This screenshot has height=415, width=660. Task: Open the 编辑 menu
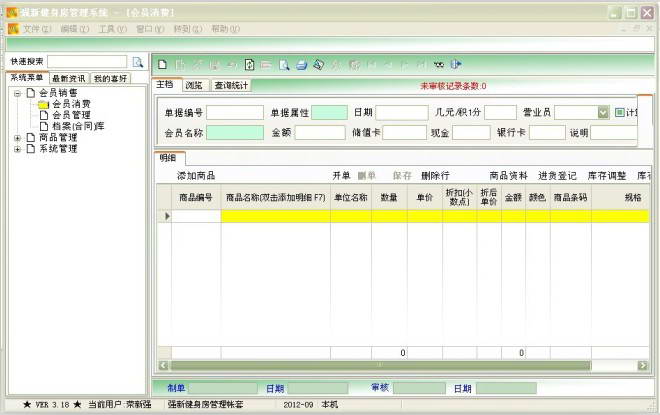[75, 29]
